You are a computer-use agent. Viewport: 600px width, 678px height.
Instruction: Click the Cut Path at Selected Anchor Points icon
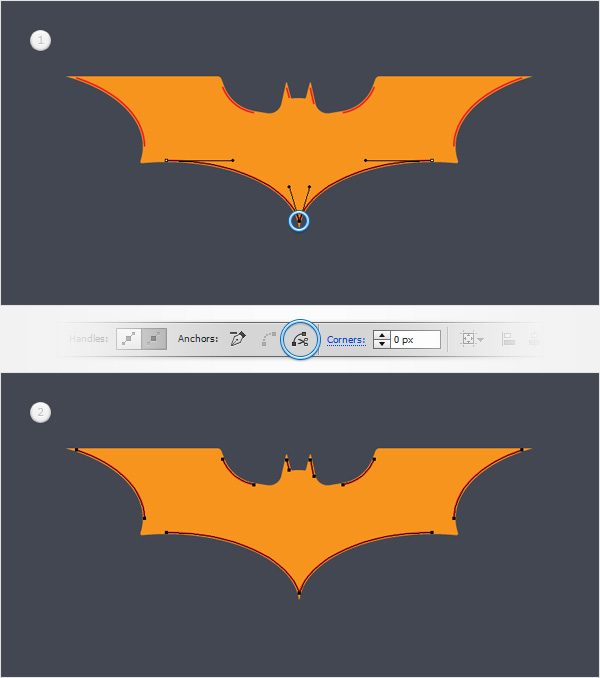point(300,339)
